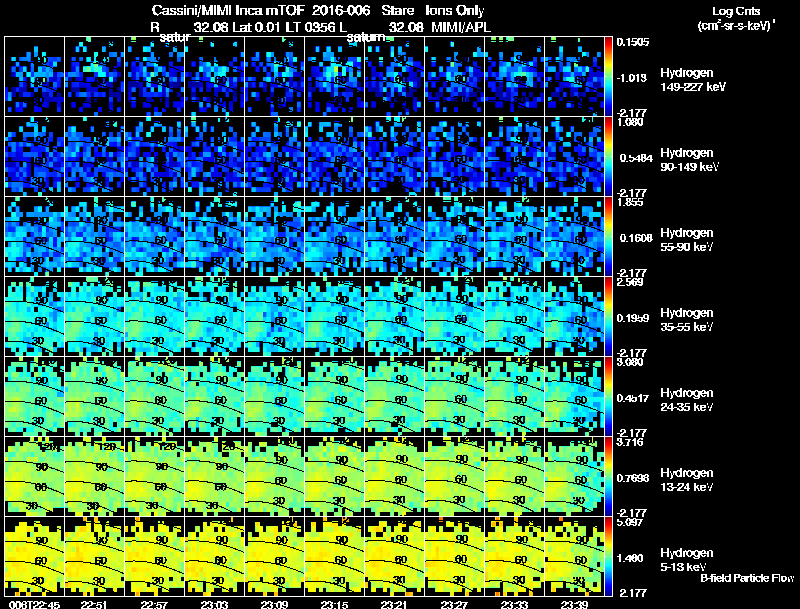Image resolution: width=800 pixels, height=609 pixels.
Task: Open the 13-24 keV image at 23:15
Action: coord(334,476)
